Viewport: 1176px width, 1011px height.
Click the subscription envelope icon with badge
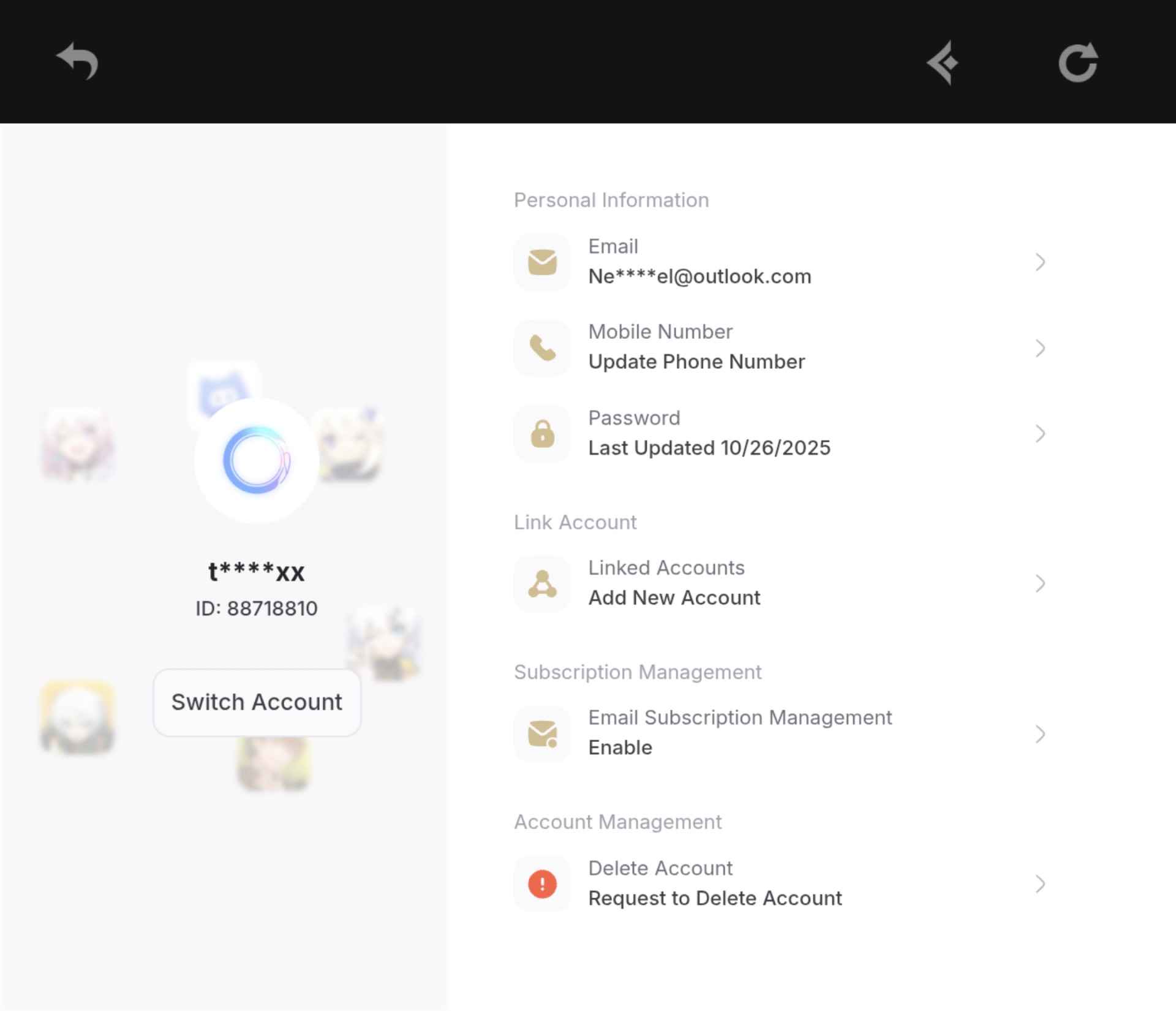[x=541, y=733]
